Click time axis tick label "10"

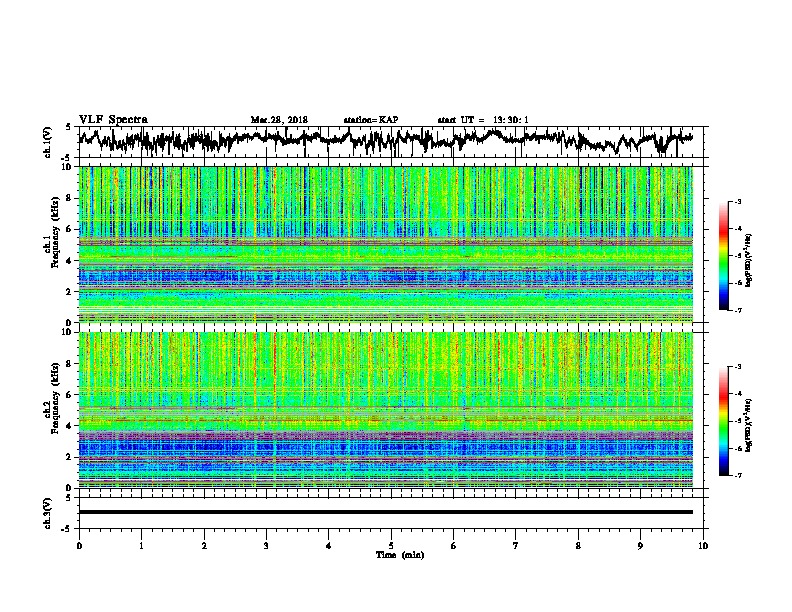pyautogui.click(x=703, y=545)
